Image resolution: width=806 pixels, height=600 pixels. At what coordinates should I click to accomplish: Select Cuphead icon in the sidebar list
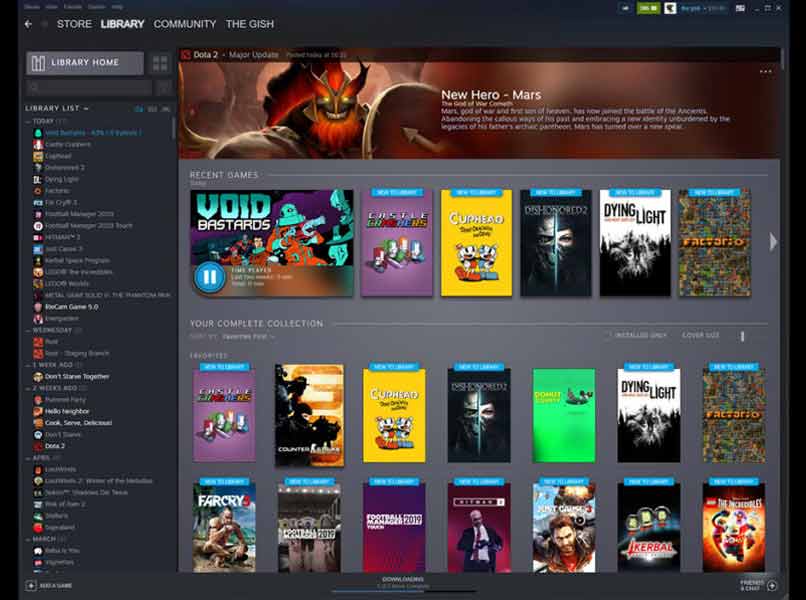point(38,156)
